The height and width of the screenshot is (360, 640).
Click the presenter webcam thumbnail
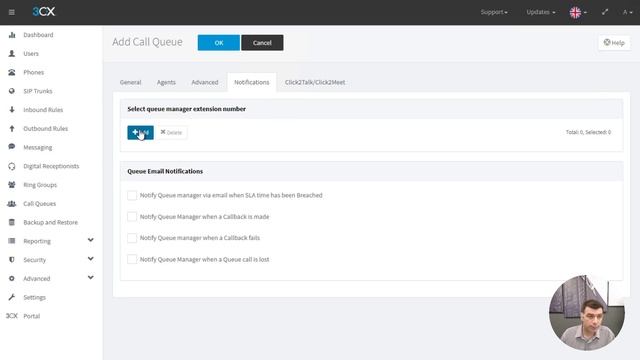tap(587, 313)
